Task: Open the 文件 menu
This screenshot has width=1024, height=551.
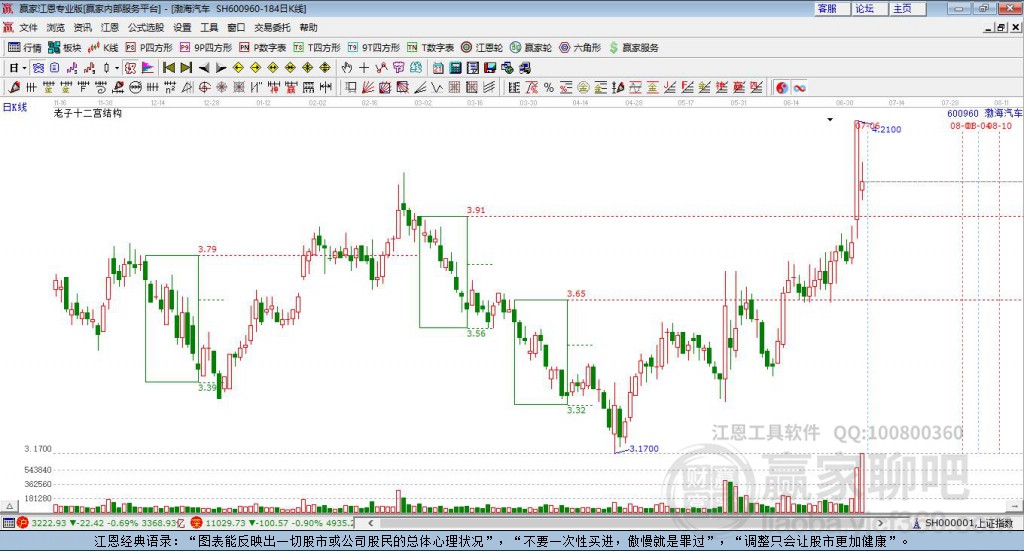Action: (x=28, y=27)
